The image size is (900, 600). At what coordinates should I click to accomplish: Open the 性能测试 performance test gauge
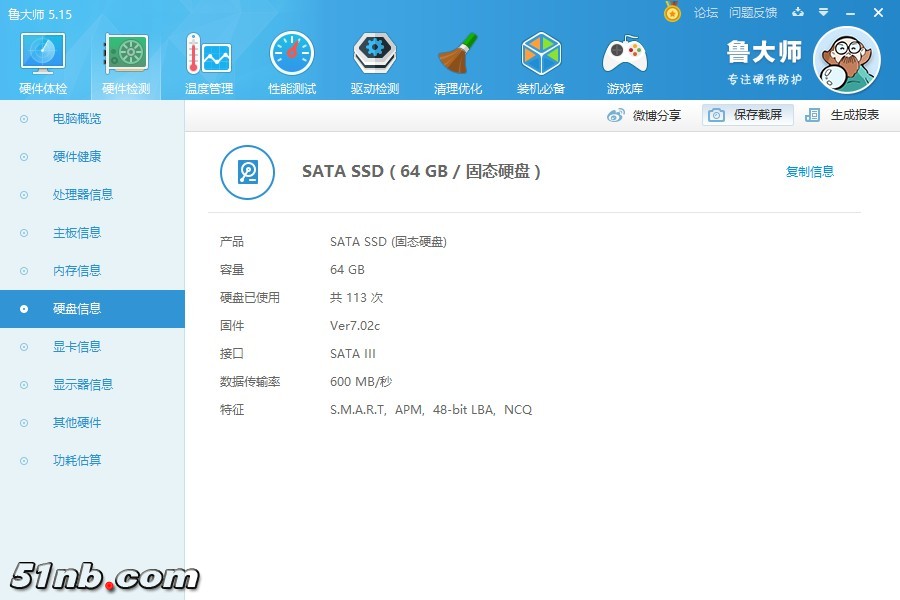(x=291, y=63)
